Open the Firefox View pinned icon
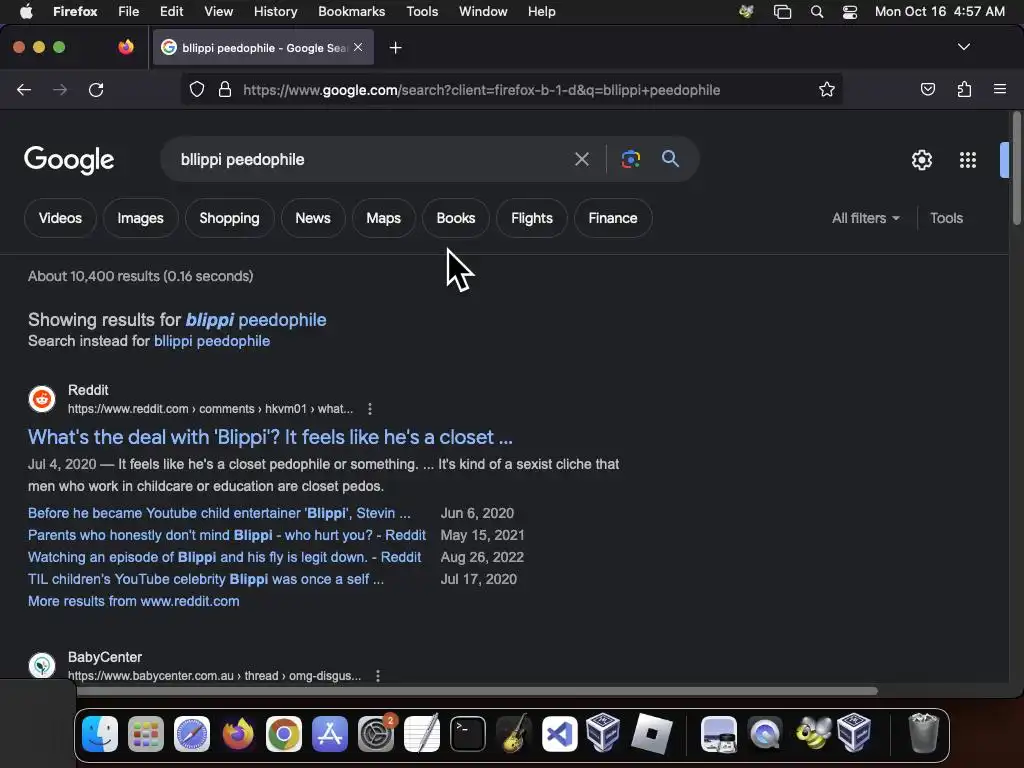This screenshot has width=1024, height=768. click(126, 47)
